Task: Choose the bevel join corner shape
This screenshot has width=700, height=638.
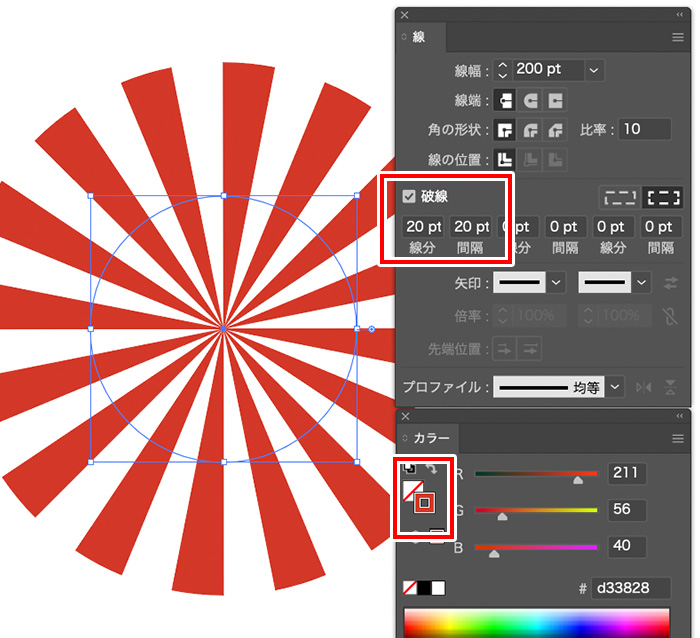Action: [555, 130]
